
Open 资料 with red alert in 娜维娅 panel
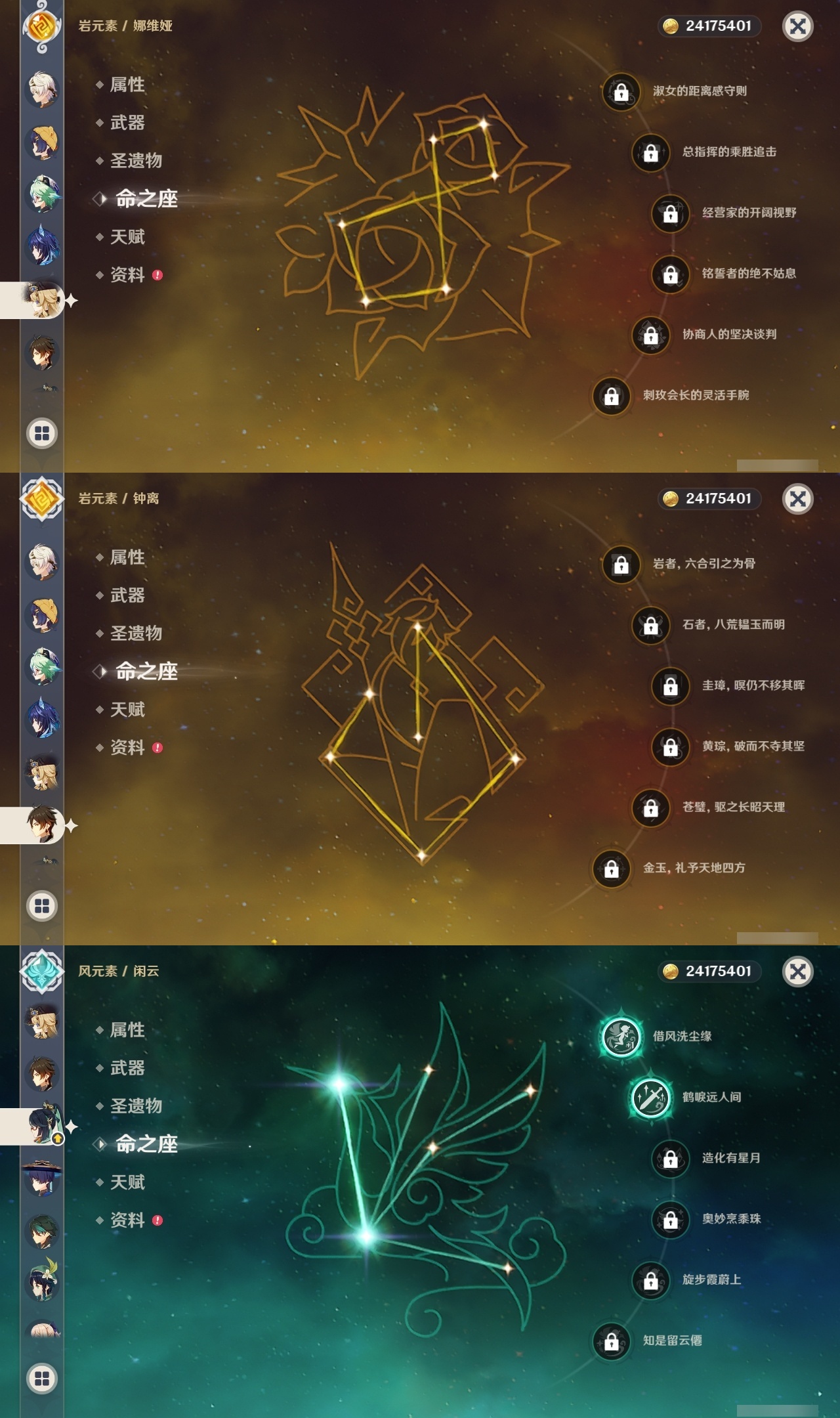(x=129, y=275)
